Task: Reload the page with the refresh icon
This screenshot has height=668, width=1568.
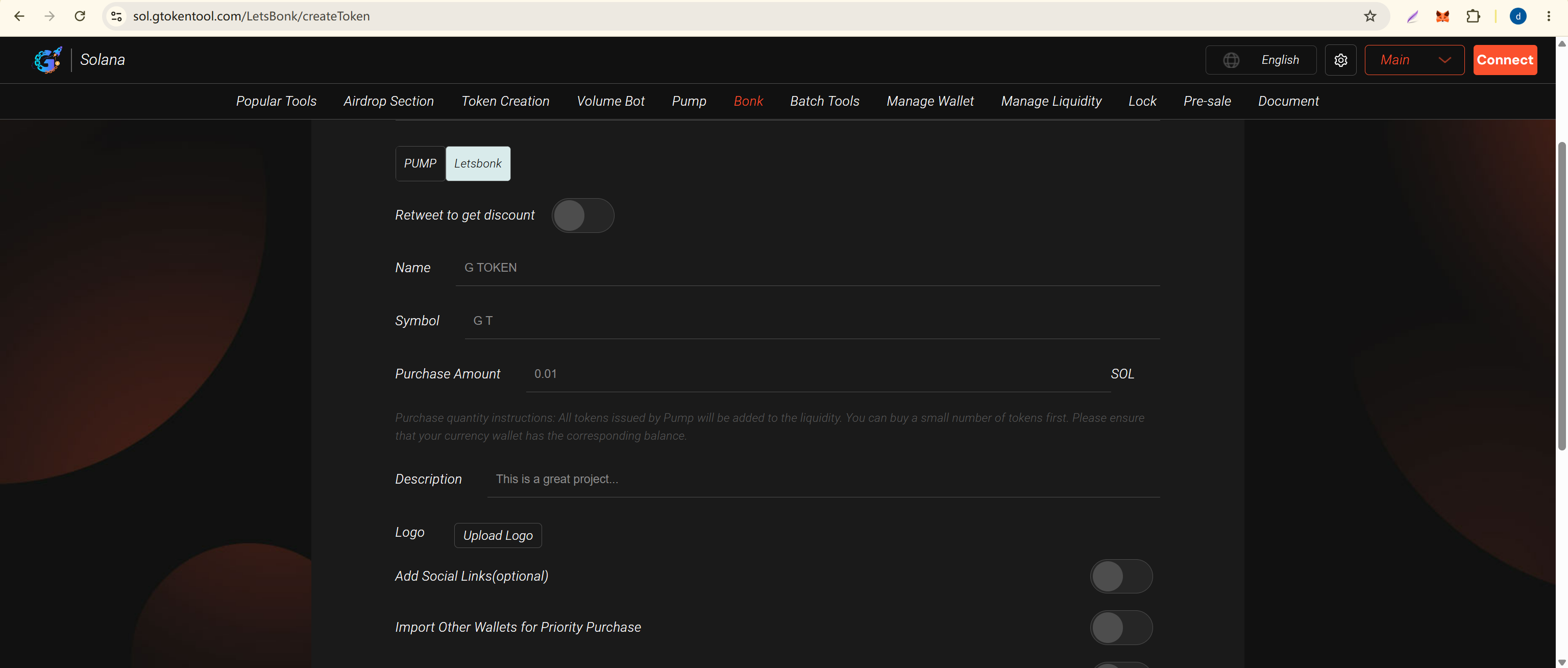Action: 80,16
